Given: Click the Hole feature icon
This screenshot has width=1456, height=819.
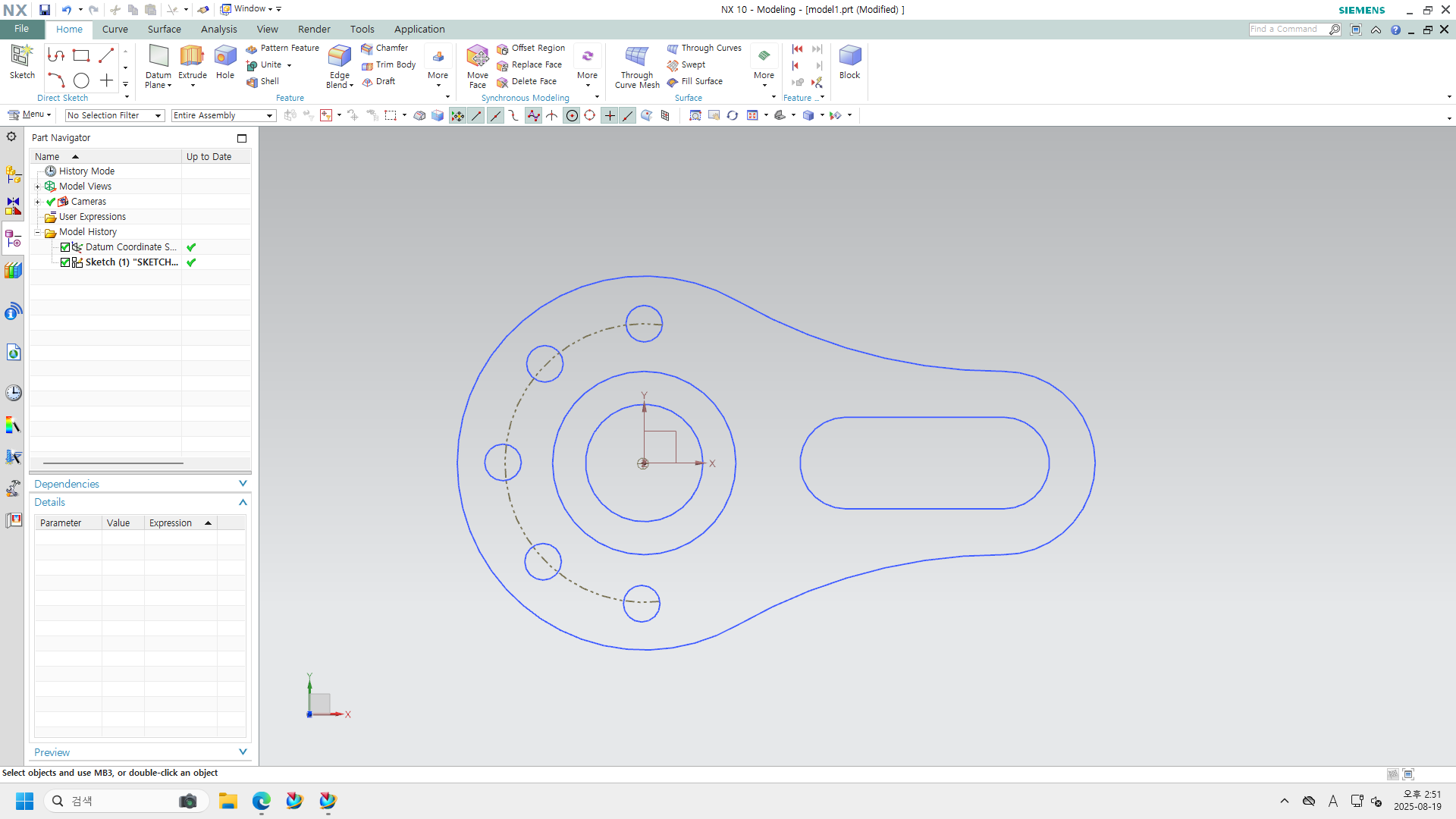Looking at the screenshot, I should point(225,58).
